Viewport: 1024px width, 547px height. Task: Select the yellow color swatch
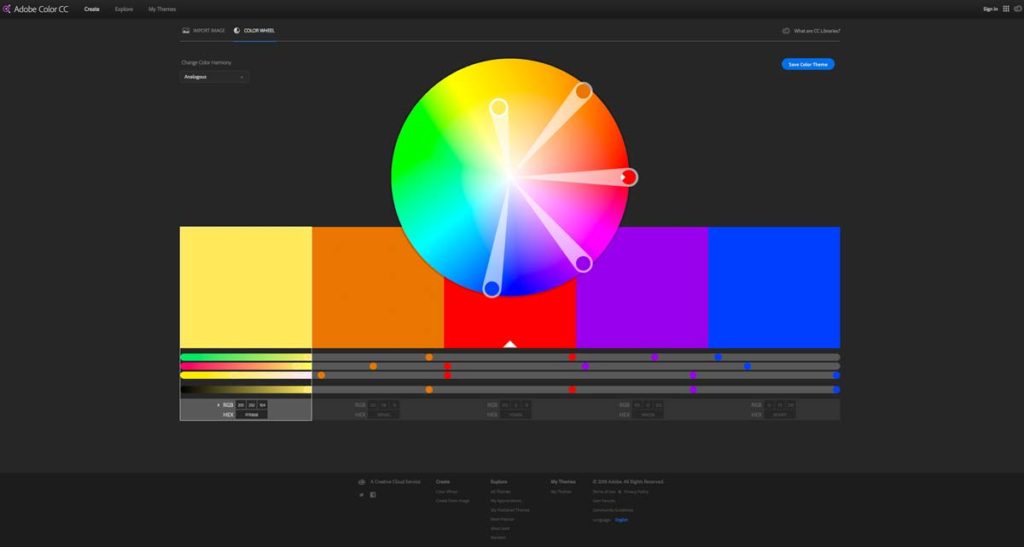tap(246, 287)
